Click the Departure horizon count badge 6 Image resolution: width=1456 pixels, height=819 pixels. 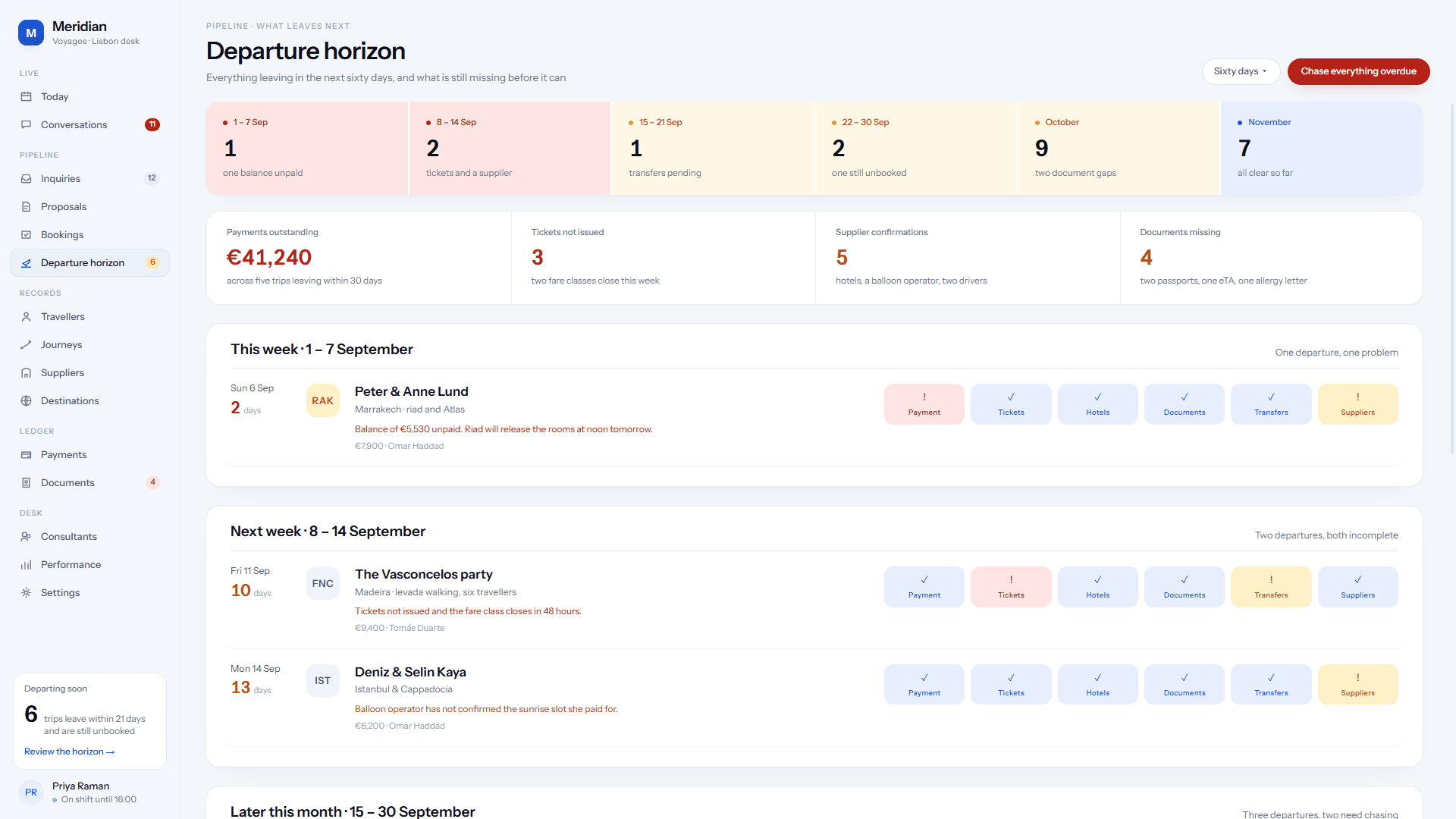point(152,263)
